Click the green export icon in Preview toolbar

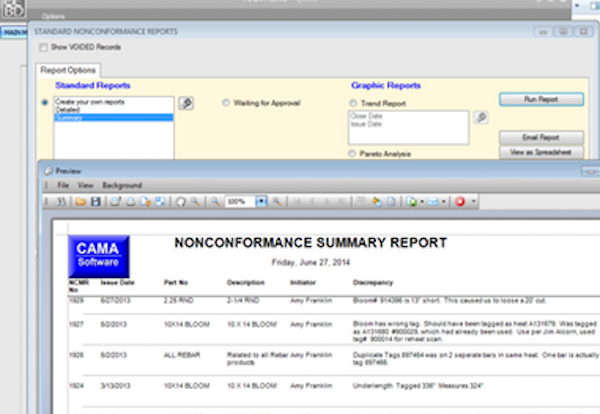(x=412, y=202)
